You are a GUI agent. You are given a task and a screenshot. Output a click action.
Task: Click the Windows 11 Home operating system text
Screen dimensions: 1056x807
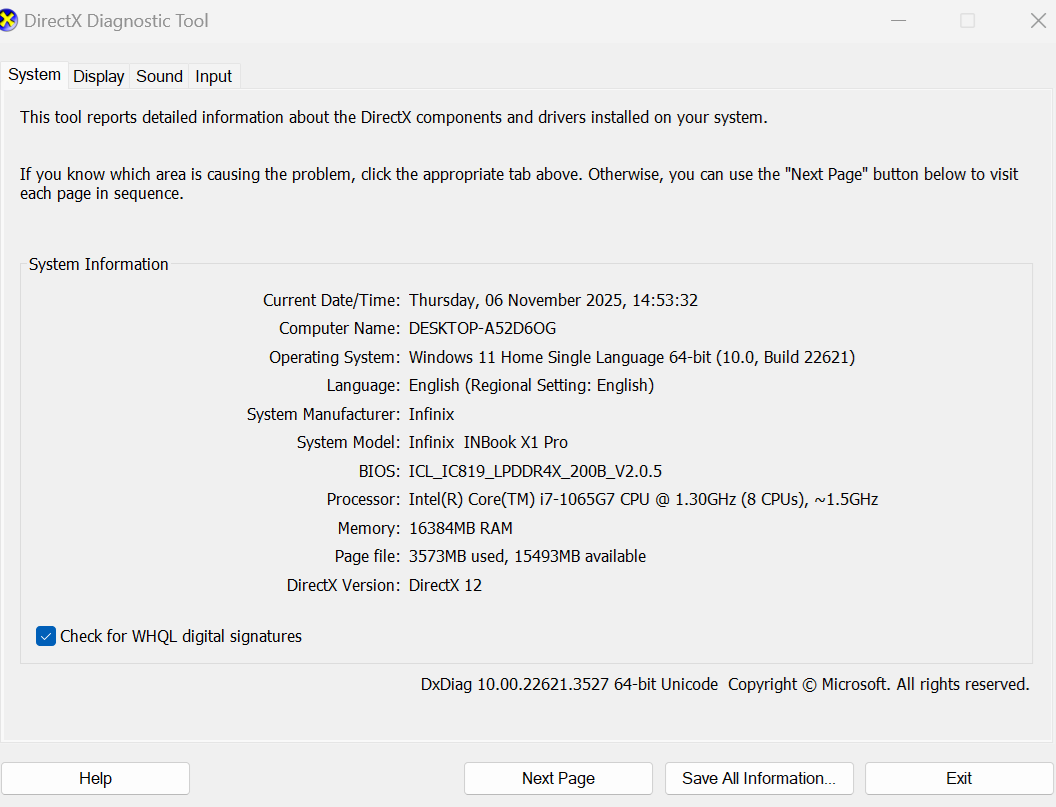(x=631, y=357)
